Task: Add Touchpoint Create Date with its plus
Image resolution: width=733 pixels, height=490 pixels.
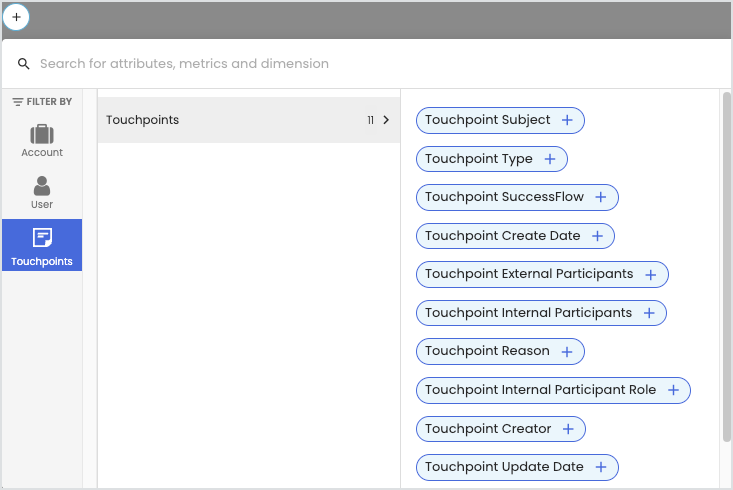Action: pyautogui.click(x=597, y=236)
